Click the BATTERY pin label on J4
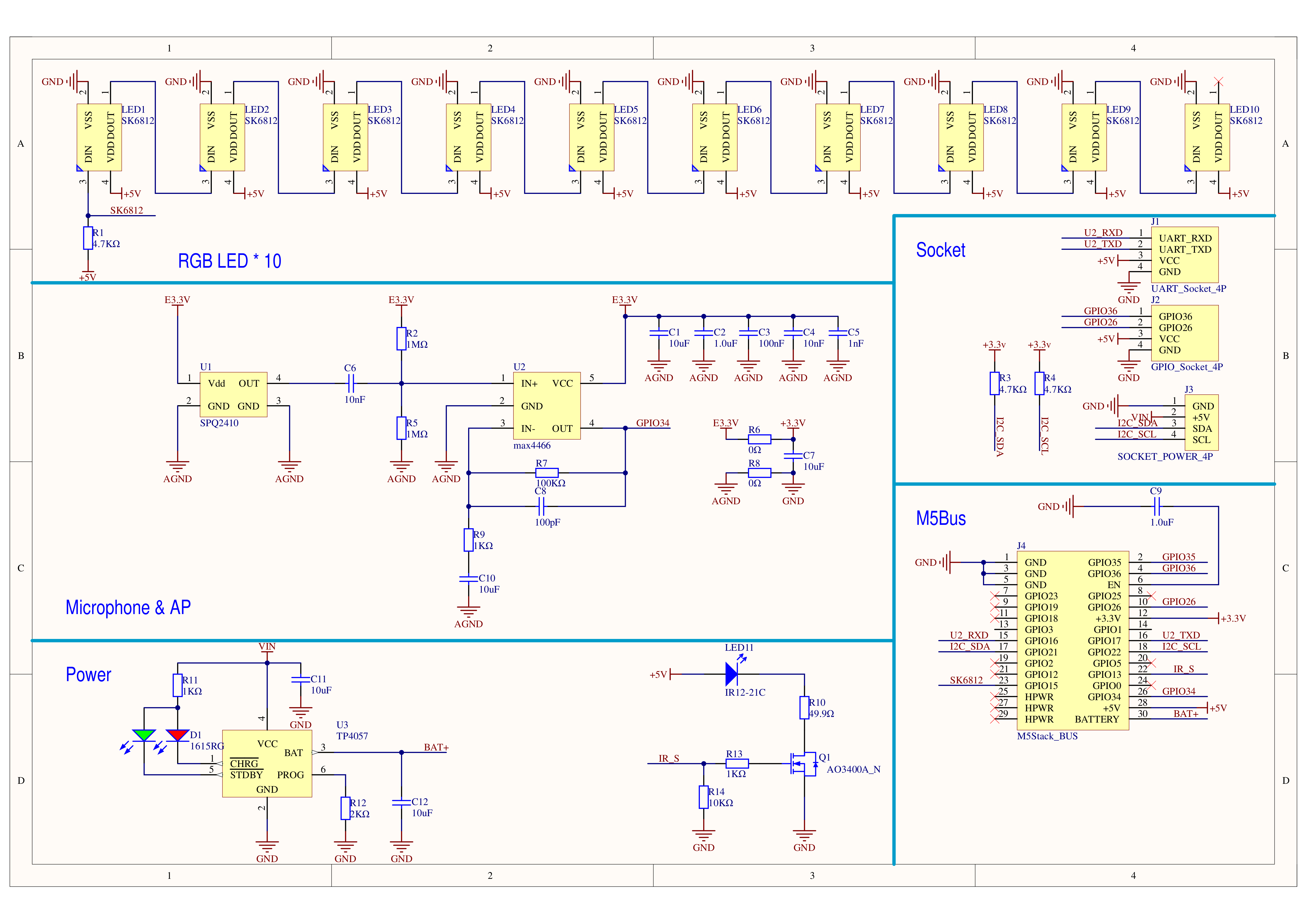 tap(1097, 719)
